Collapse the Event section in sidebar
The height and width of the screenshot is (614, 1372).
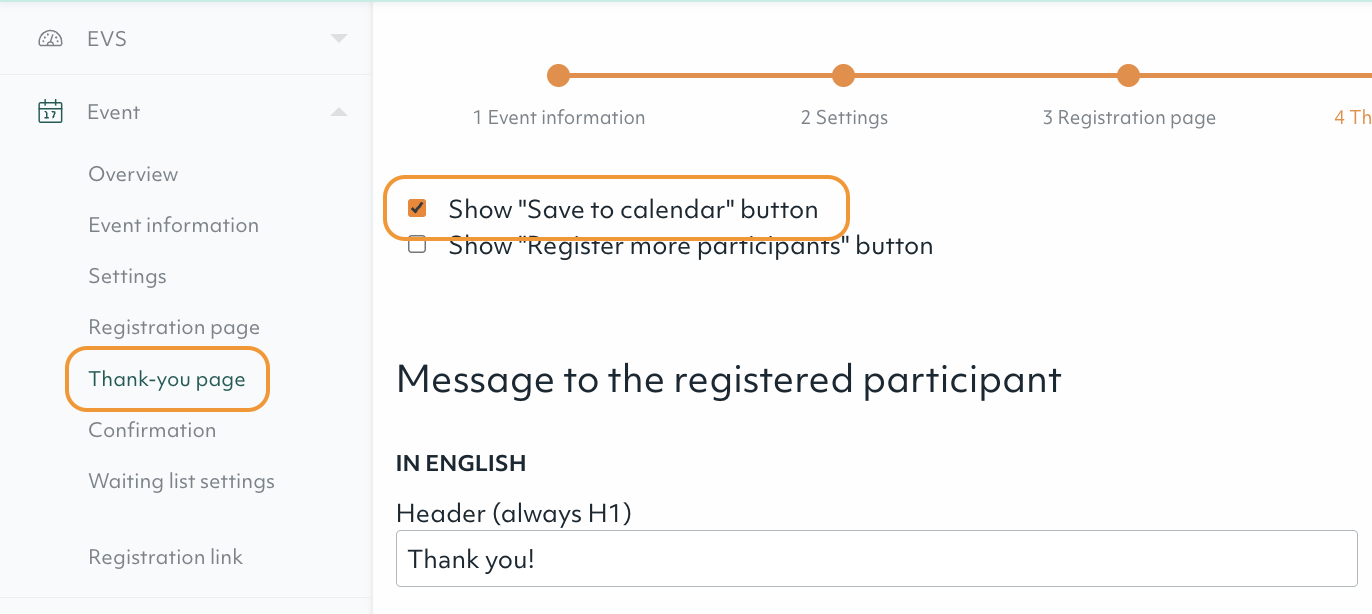click(x=339, y=112)
